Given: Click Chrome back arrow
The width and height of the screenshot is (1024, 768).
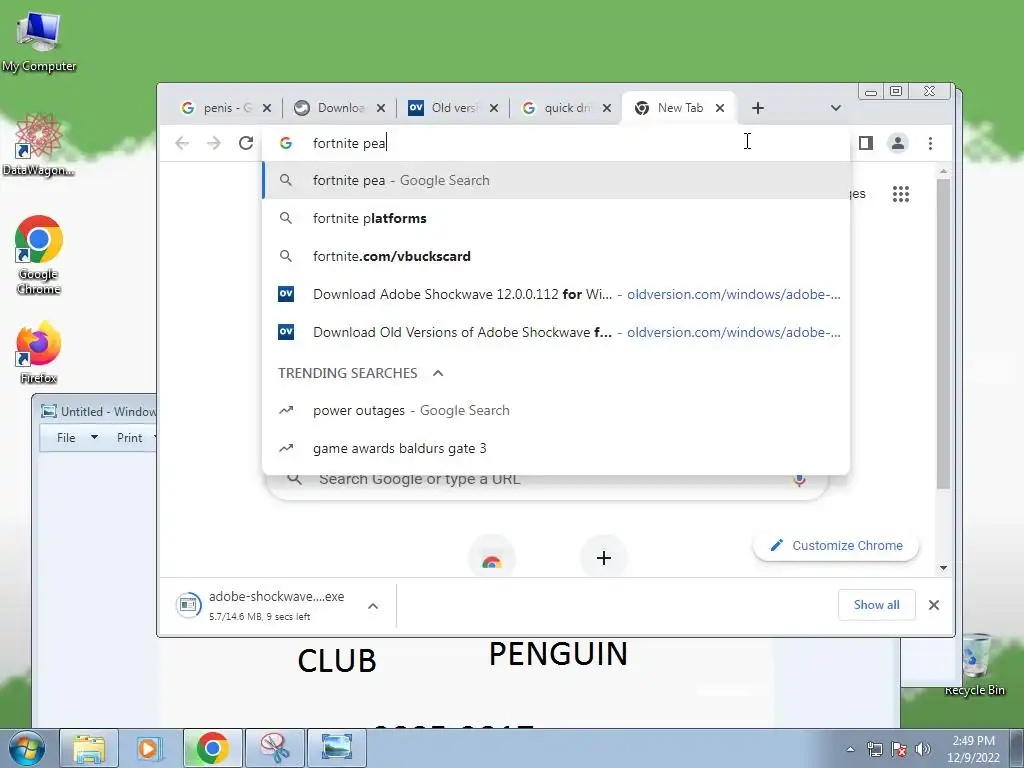Looking at the screenshot, I should point(182,143).
